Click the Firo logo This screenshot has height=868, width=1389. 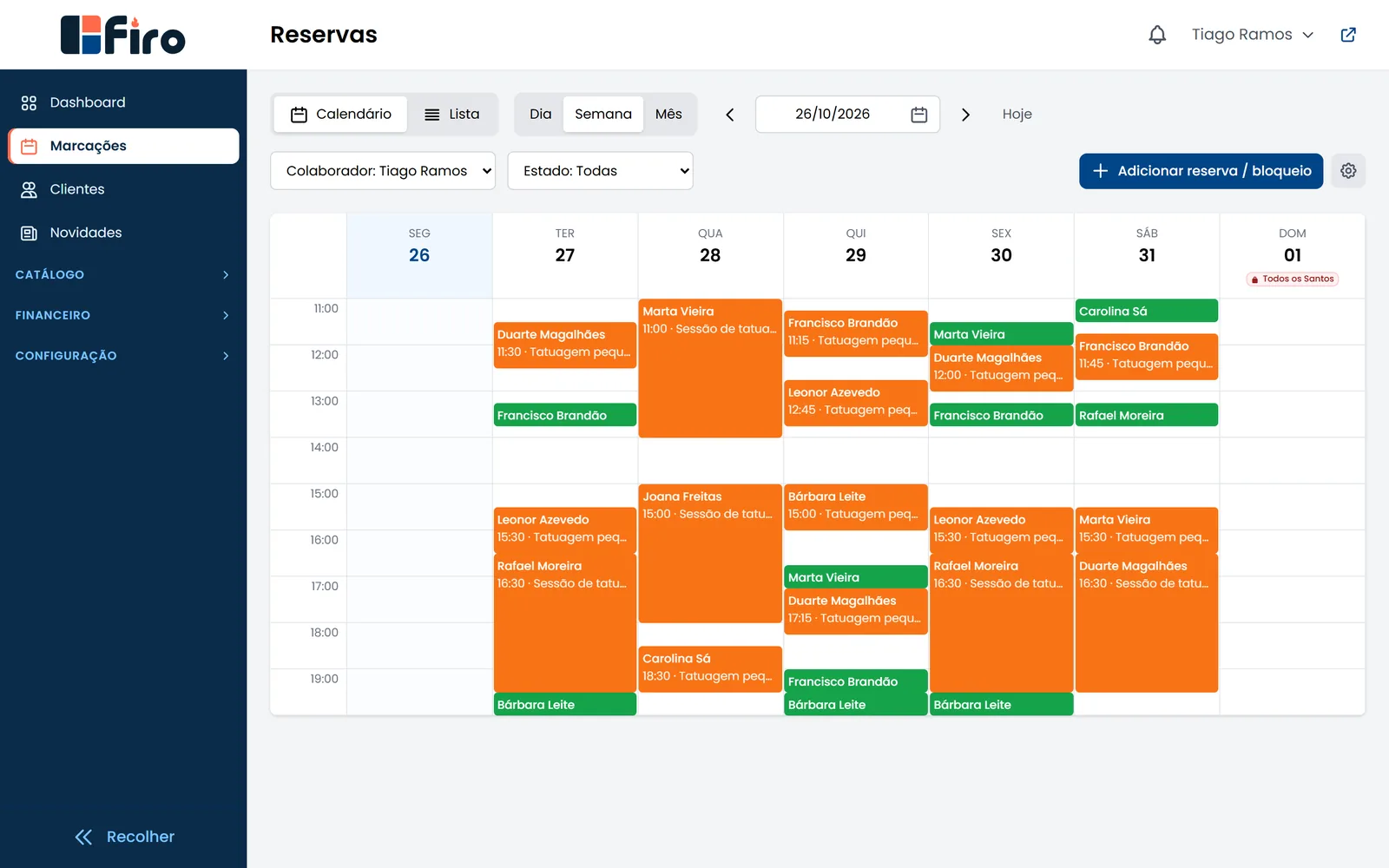(x=123, y=35)
